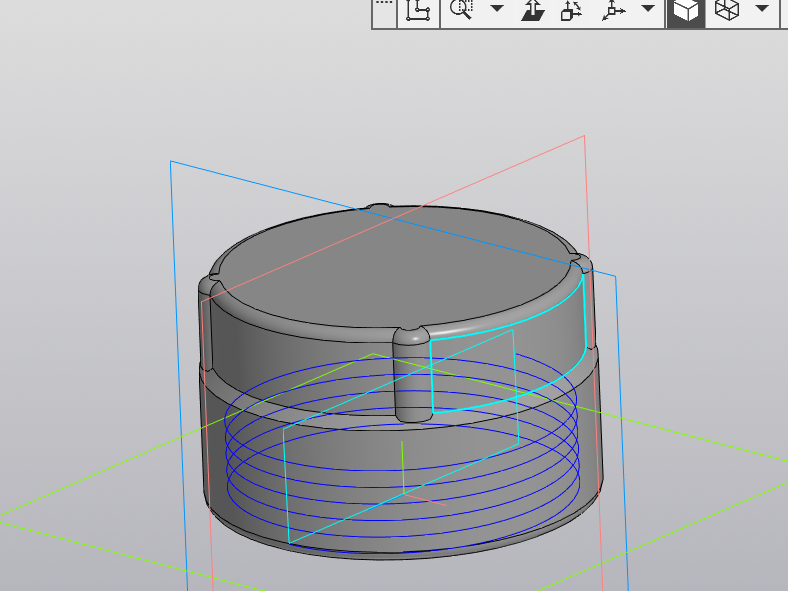The height and width of the screenshot is (591, 788).
Task: Click the rotate view icon
Action: pos(571,10)
